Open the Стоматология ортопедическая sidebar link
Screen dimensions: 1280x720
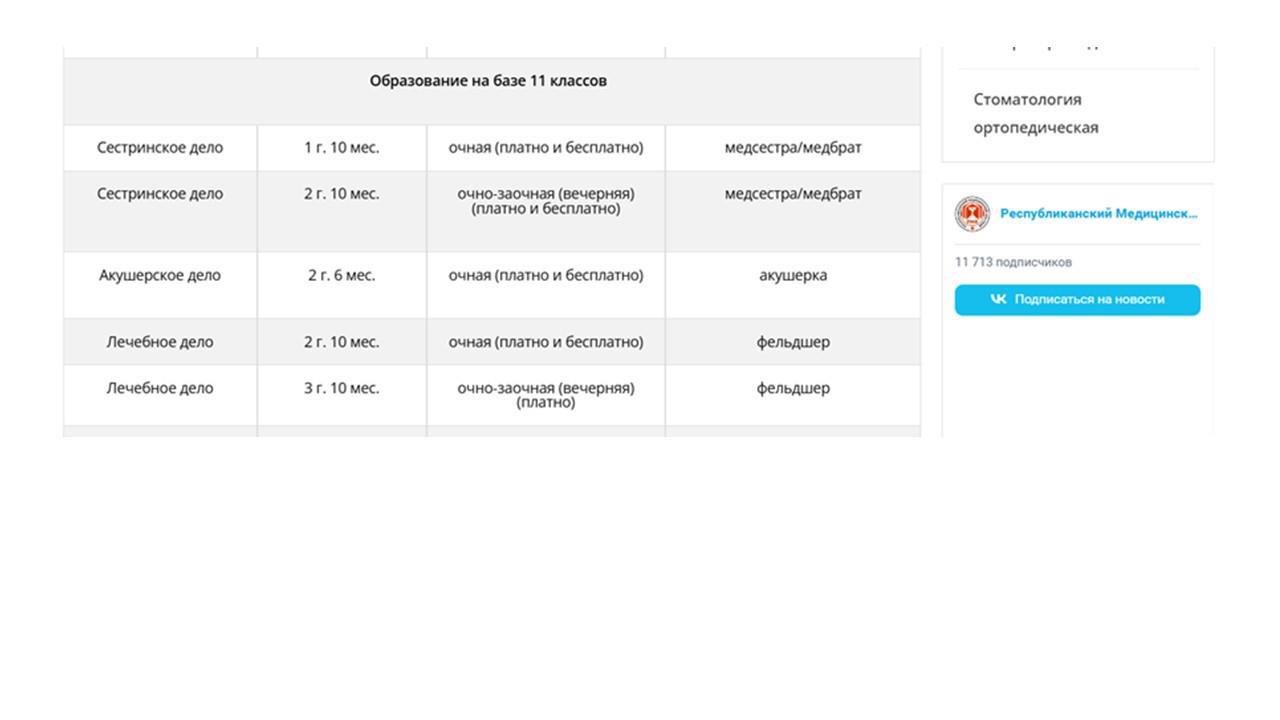pos(1035,113)
